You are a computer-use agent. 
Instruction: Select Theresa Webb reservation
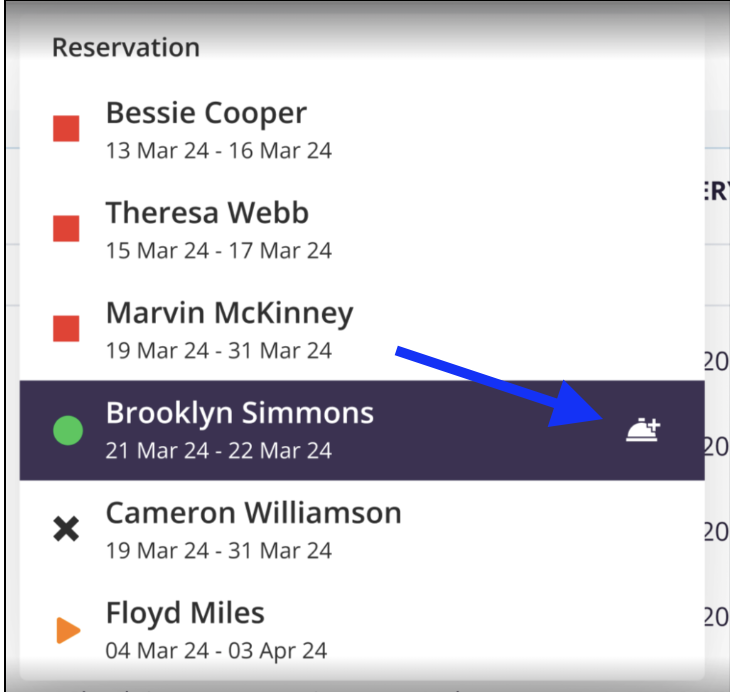tap(207, 213)
